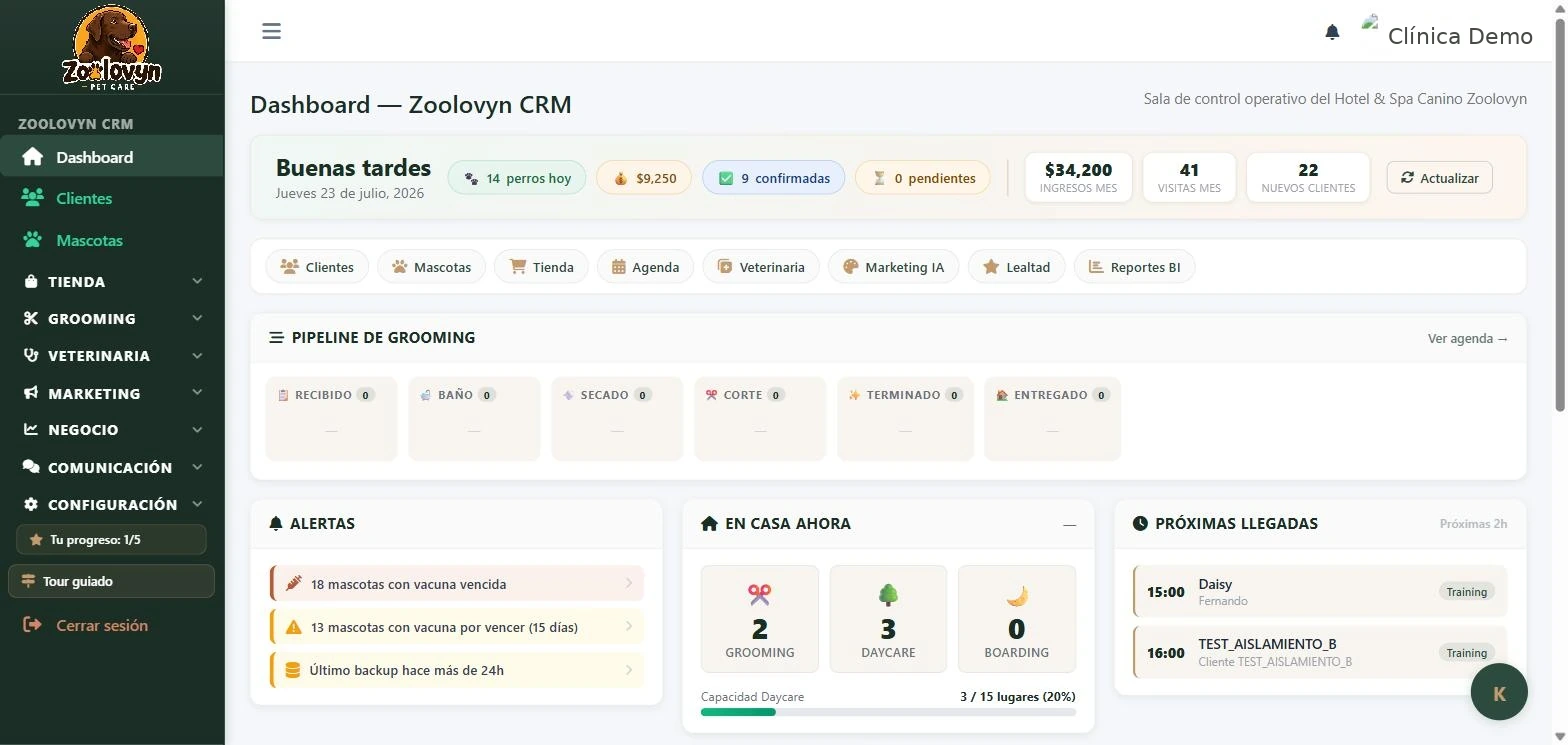Click the 41 Visitas Mes card
Image resolution: width=1568 pixels, height=745 pixels.
coord(1189,177)
